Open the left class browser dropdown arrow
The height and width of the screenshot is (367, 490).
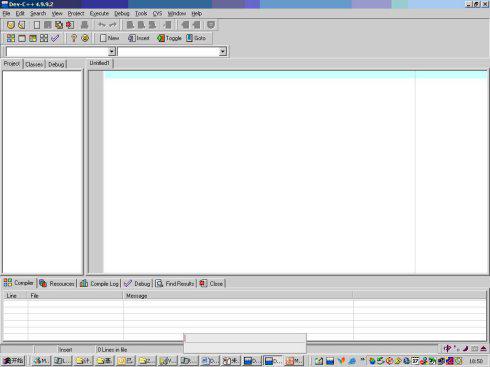click(112, 51)
